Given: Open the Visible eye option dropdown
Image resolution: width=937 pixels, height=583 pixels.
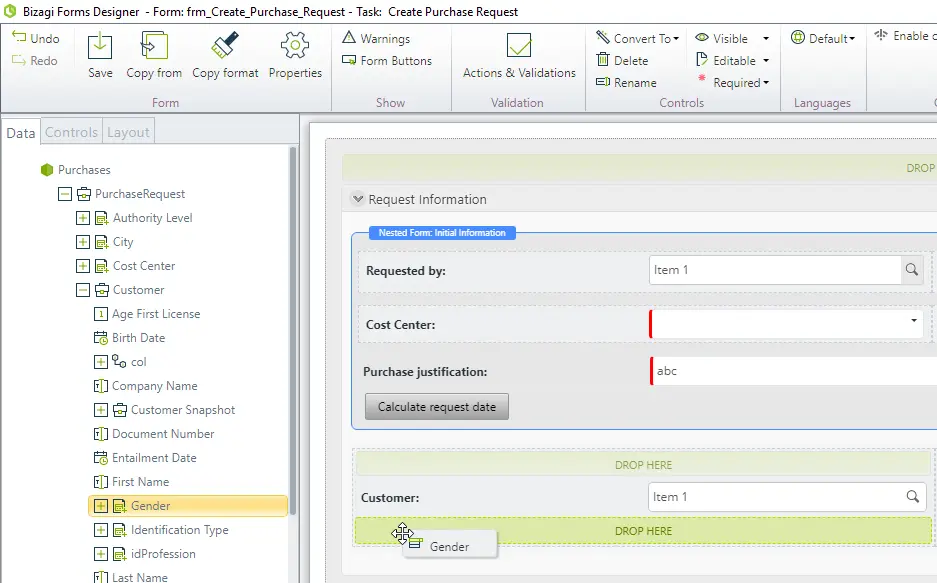Looking at the screenshot, I should pyautogui.click(x=765, y=38).
